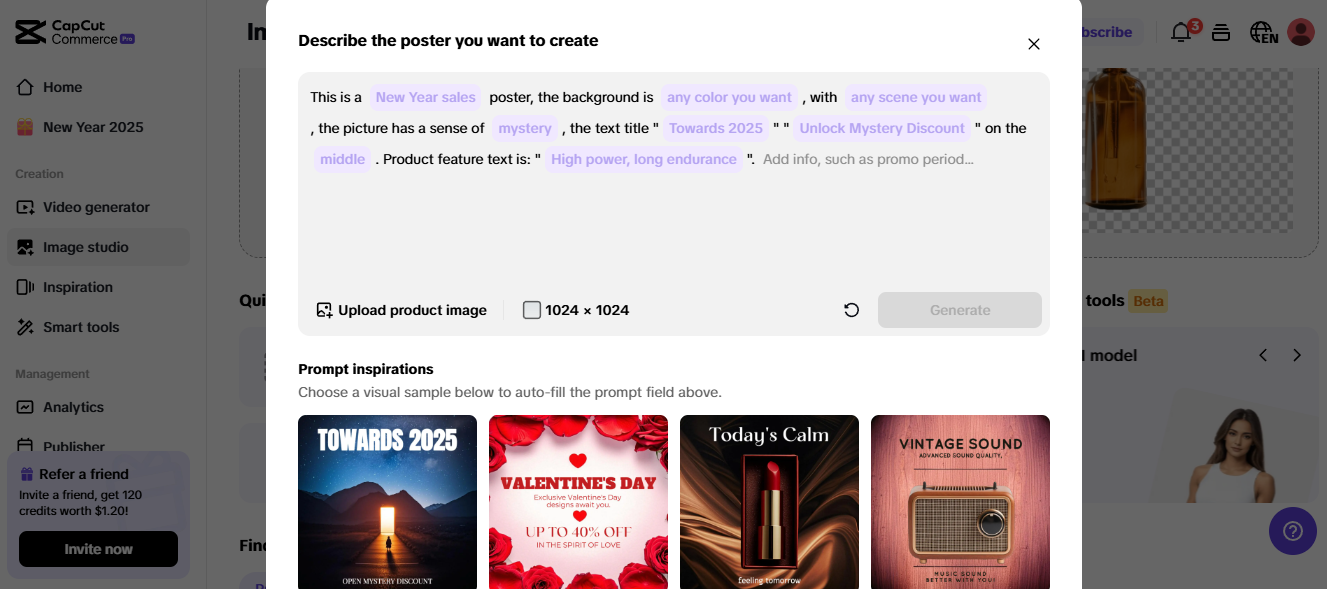
Task: Click the Invite now button
Action: point(98,549)
